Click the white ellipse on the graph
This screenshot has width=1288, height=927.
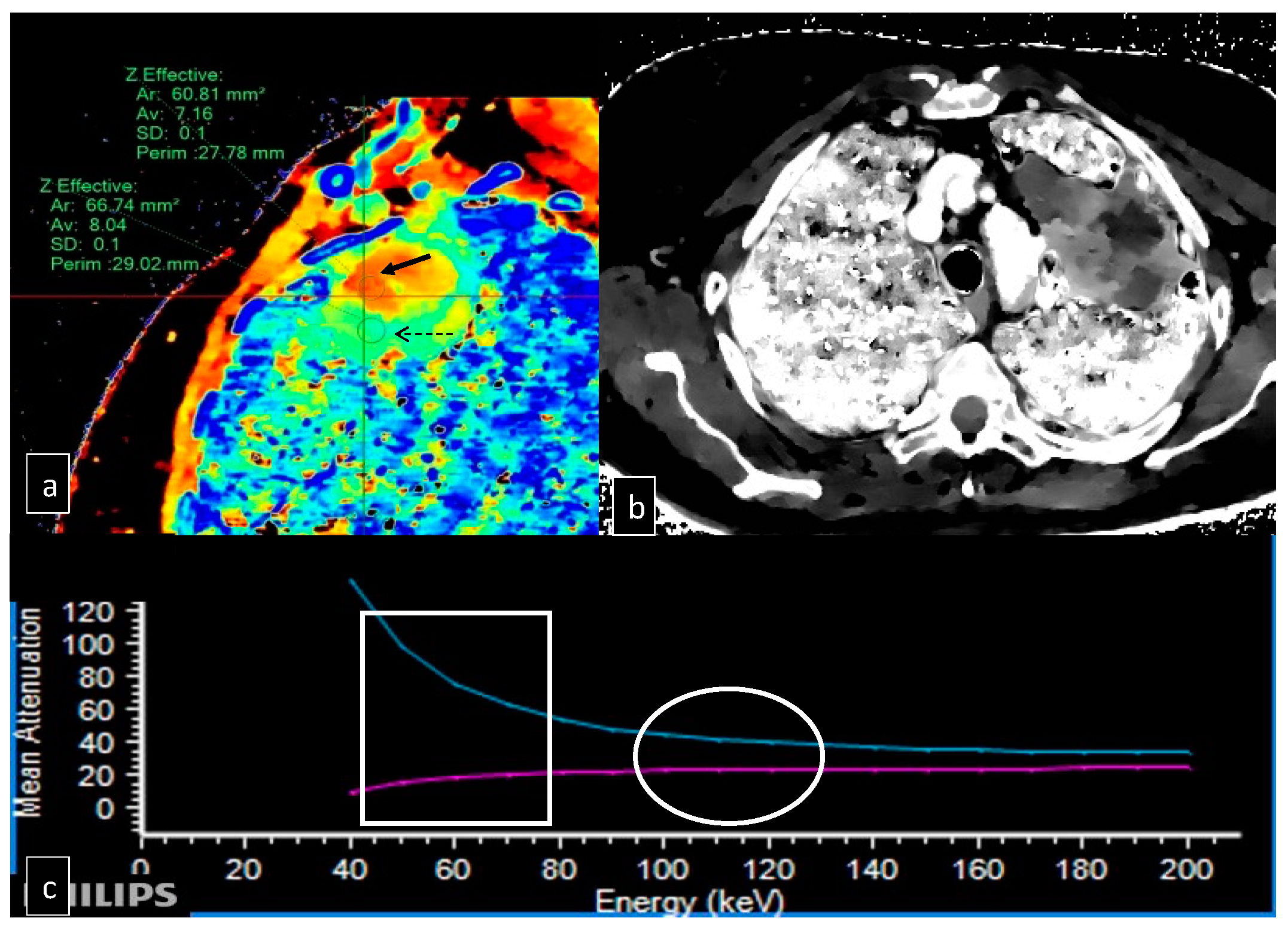[x=729, y=690]
